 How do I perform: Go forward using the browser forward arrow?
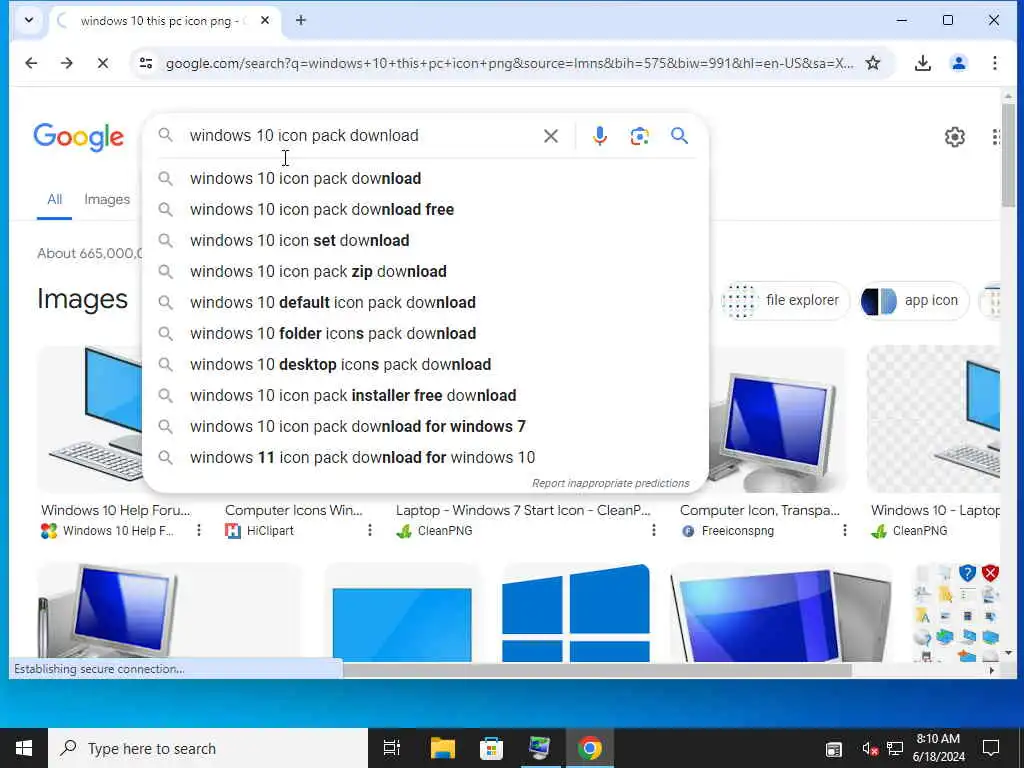(x=67, y=63)
